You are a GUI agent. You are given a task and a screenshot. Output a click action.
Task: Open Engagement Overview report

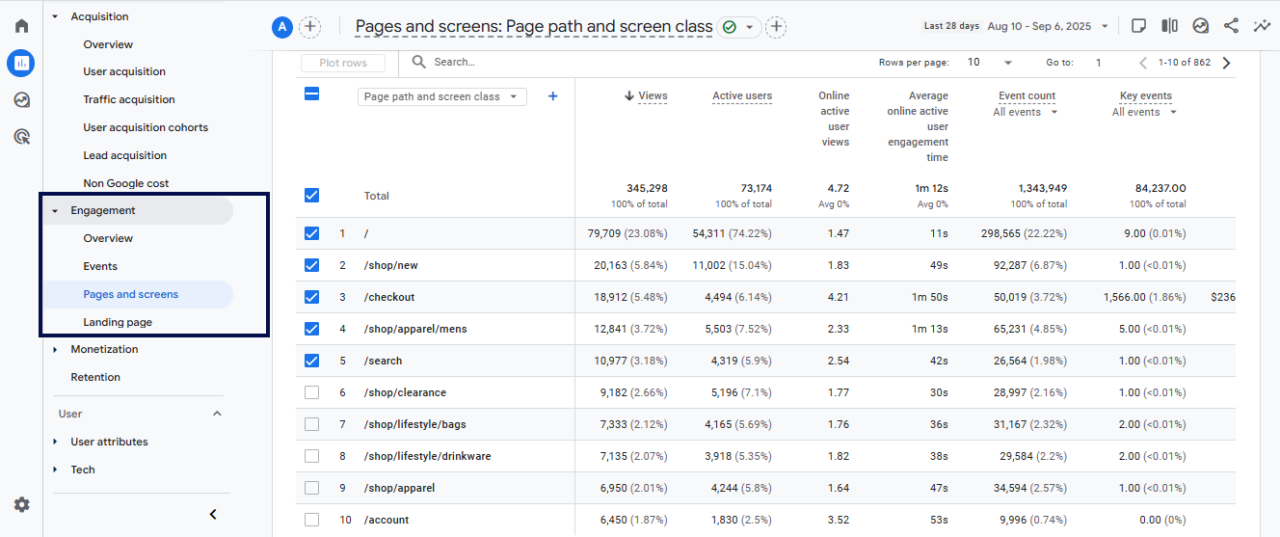click(x=108, y=238)
